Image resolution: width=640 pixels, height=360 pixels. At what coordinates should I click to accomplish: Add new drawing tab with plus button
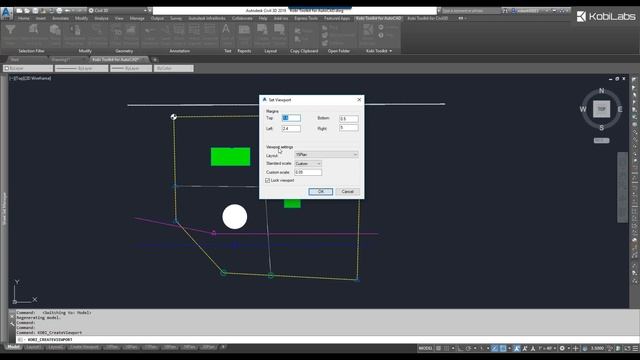point(155,60)
